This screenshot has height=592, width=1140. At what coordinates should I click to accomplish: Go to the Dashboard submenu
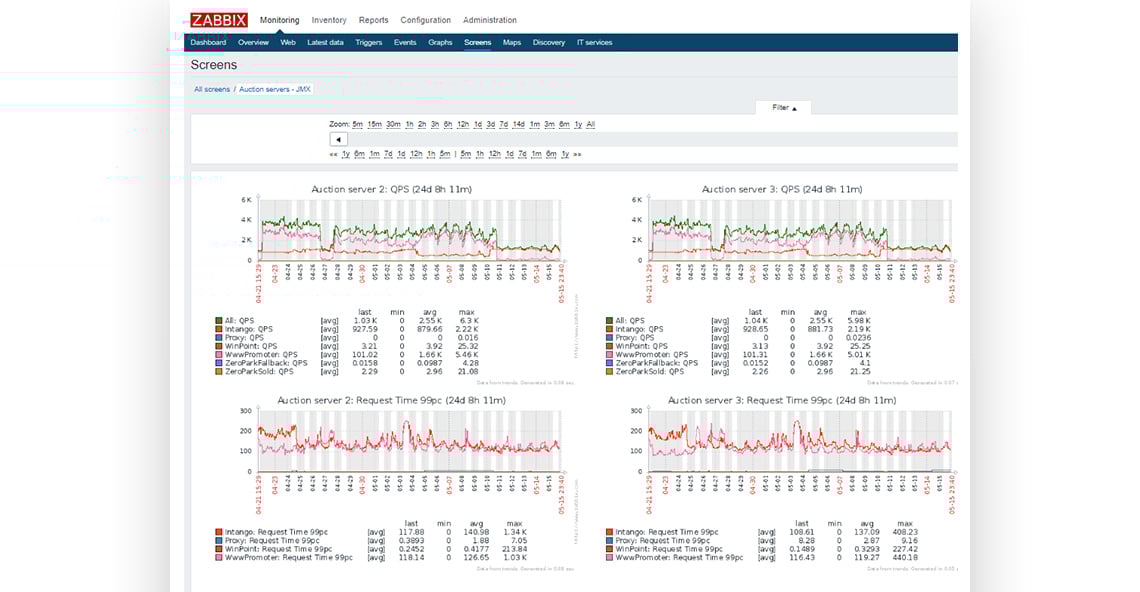[208, 42]
